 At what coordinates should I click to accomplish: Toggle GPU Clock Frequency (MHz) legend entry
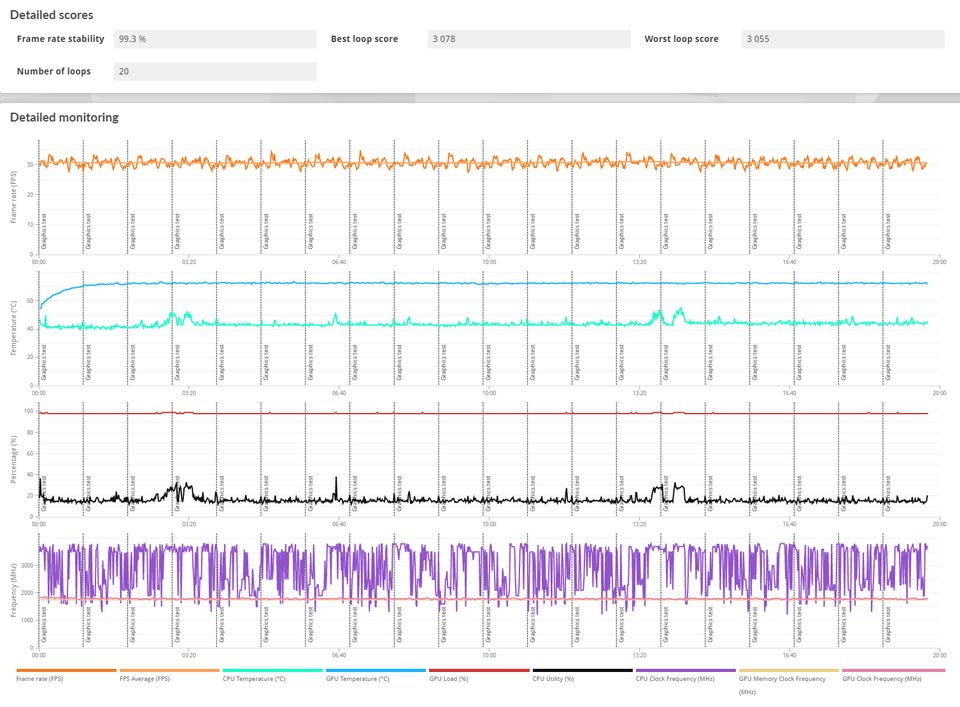click(892, 671)
